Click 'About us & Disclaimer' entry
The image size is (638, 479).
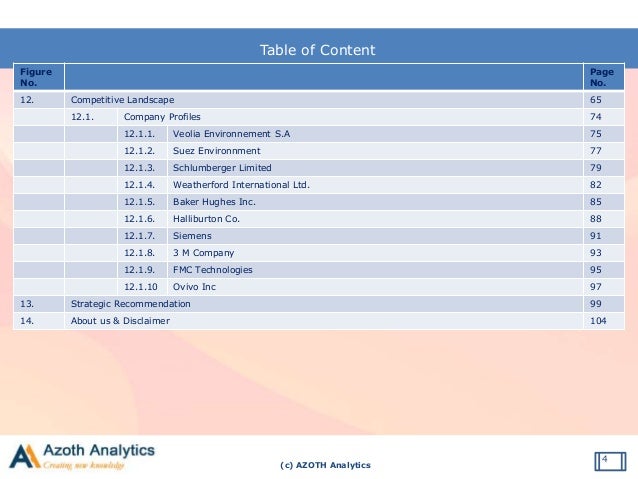pyautogui.click(x=120, y=321)
